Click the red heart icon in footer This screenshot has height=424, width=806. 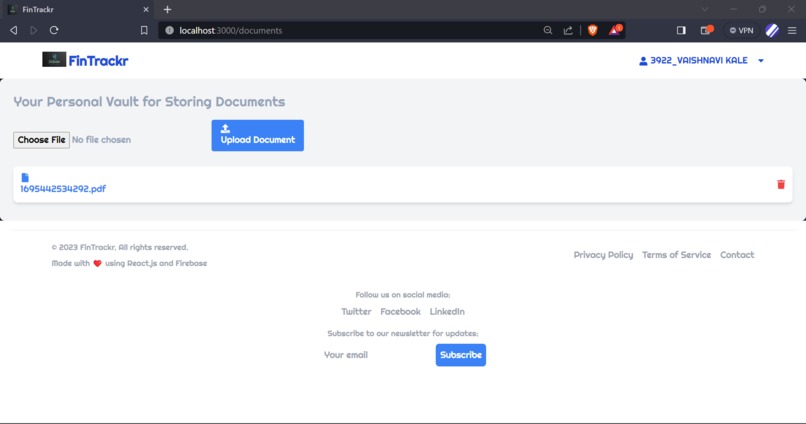pos(97,263)
